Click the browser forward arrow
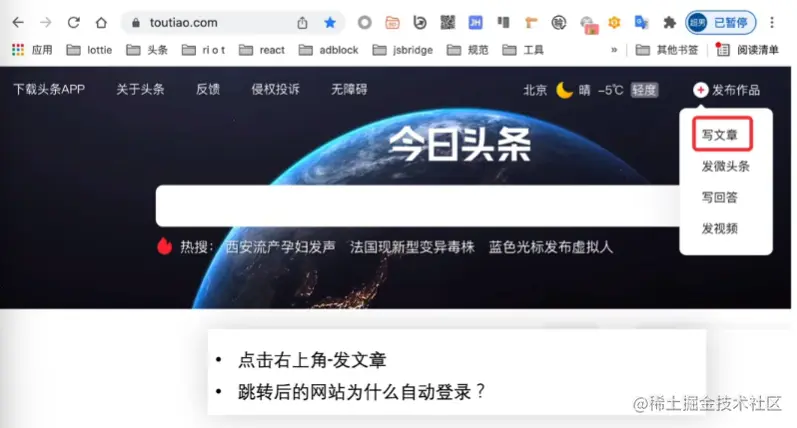This screenshot has height=428, width=797. (x=46, y=22)
